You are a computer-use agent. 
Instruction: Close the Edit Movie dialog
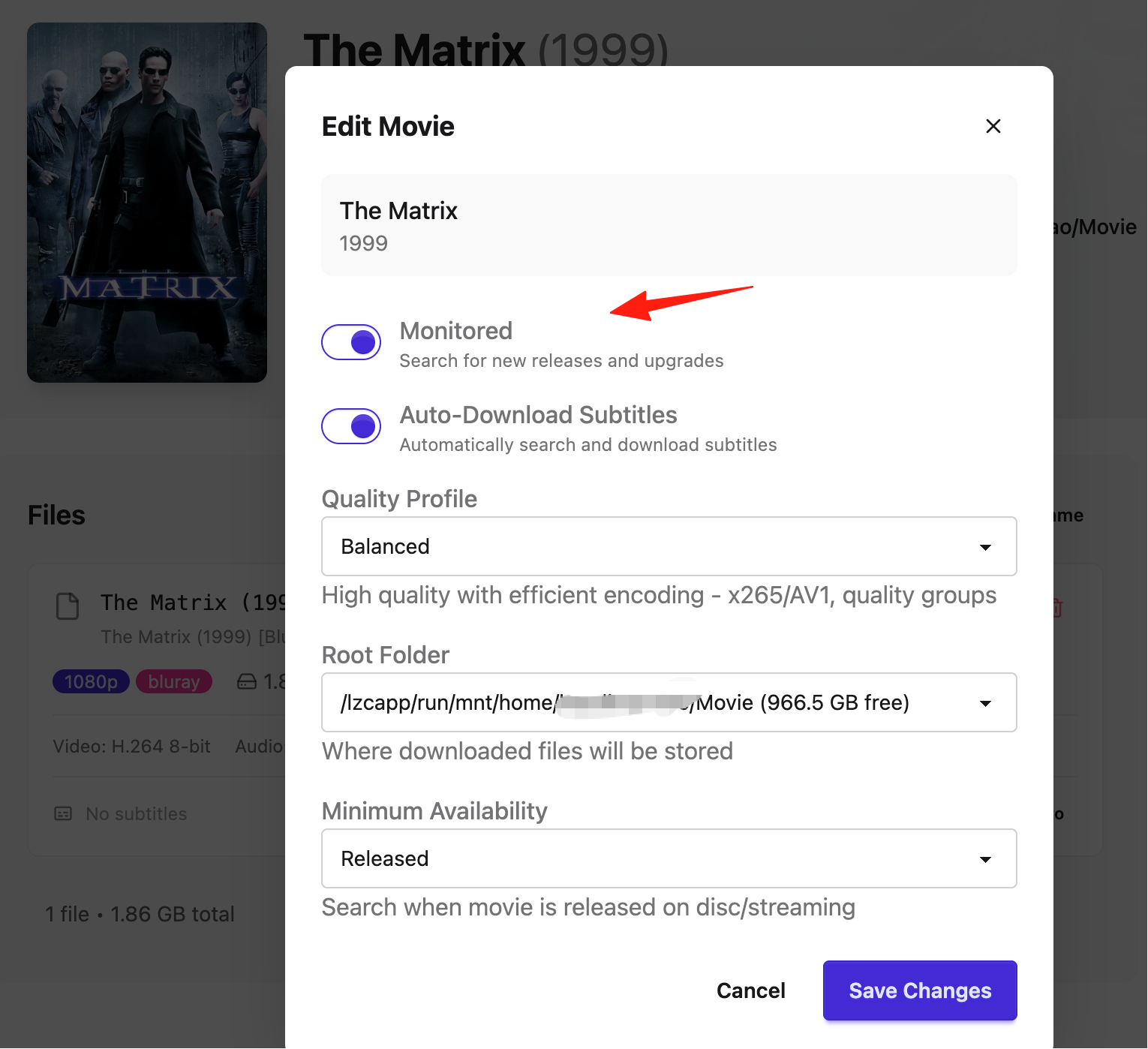[993, 126]
